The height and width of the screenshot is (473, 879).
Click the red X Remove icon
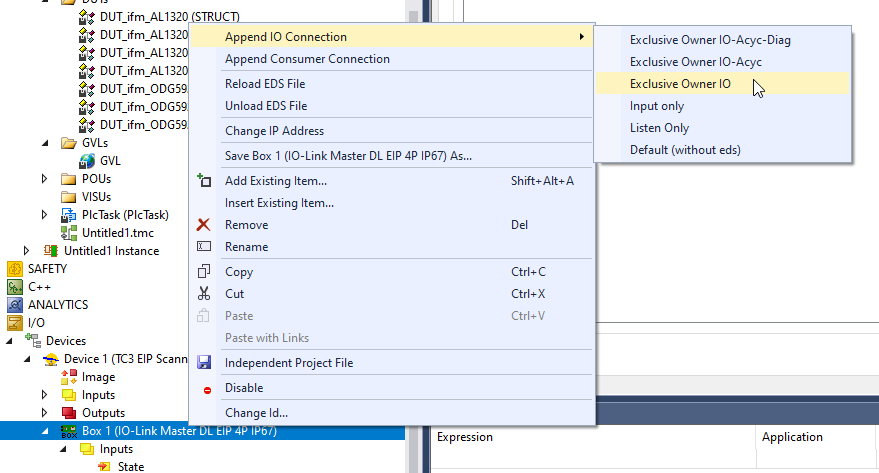(203, 225)
